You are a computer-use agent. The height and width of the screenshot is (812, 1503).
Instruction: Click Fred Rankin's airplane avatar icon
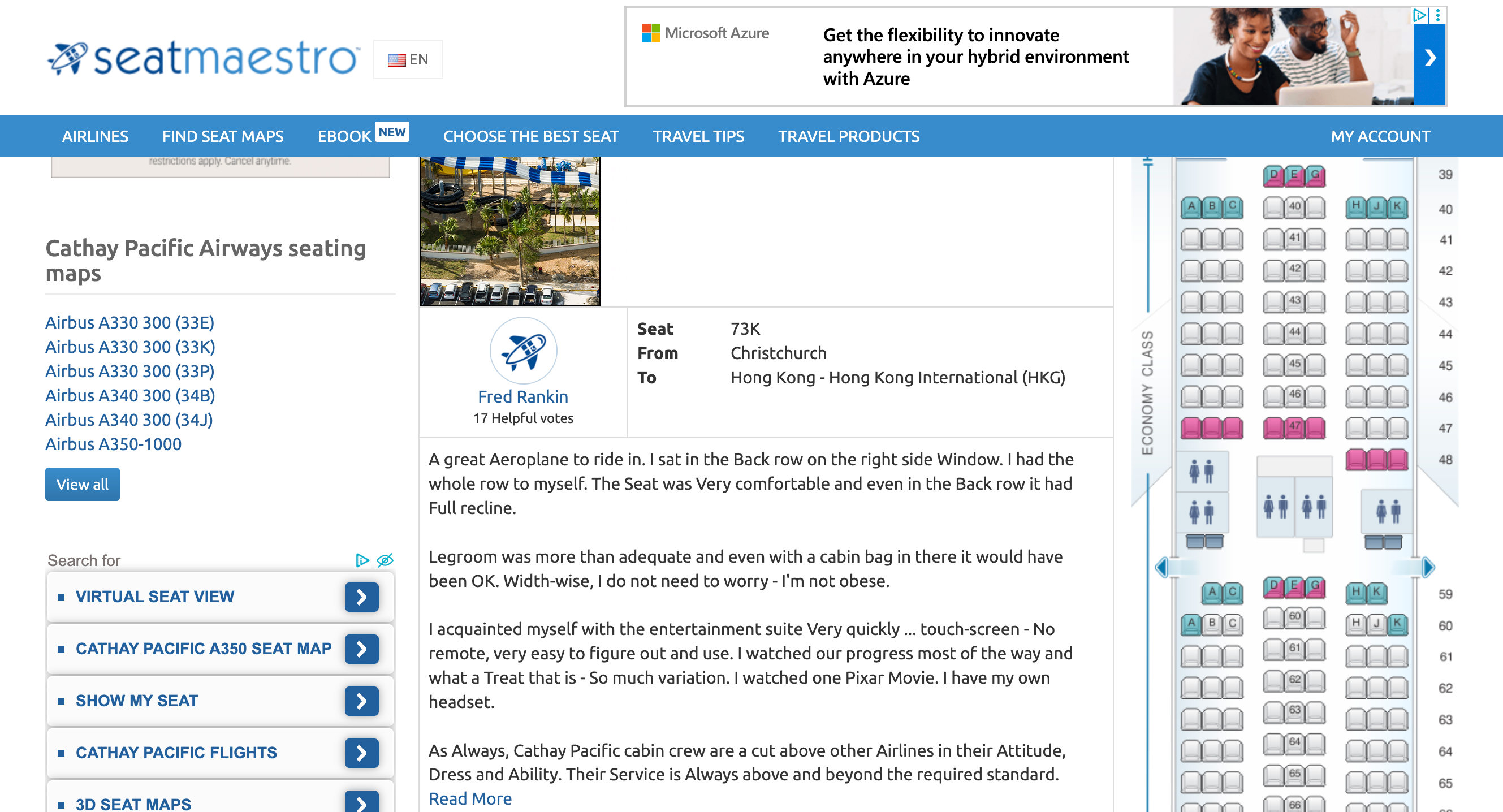[523, 352]
